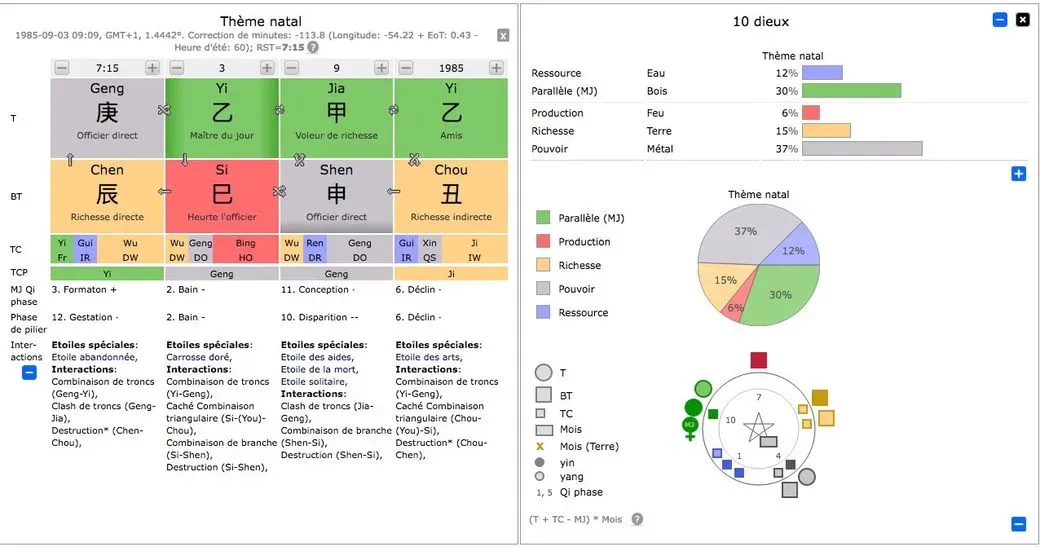
Task: Click the red square atop the wheel
Action: tap(759, 360)
